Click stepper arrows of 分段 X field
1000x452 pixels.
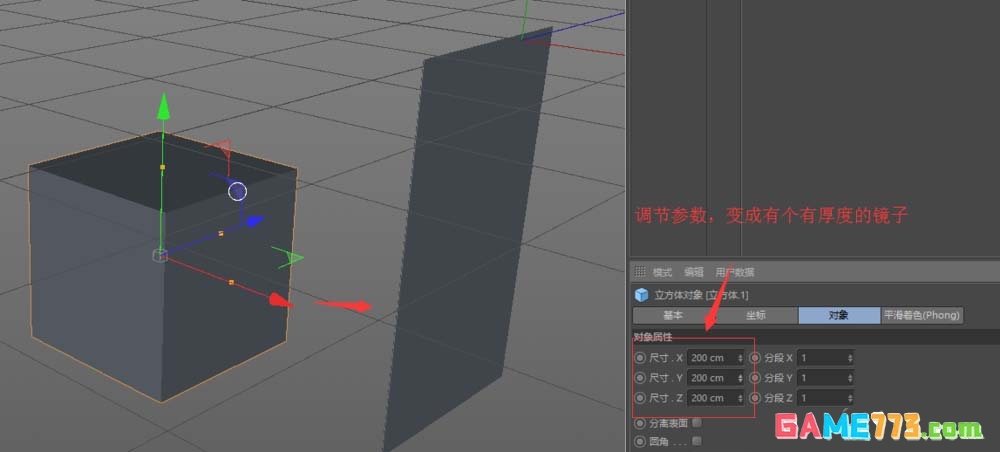click(850, 358)
